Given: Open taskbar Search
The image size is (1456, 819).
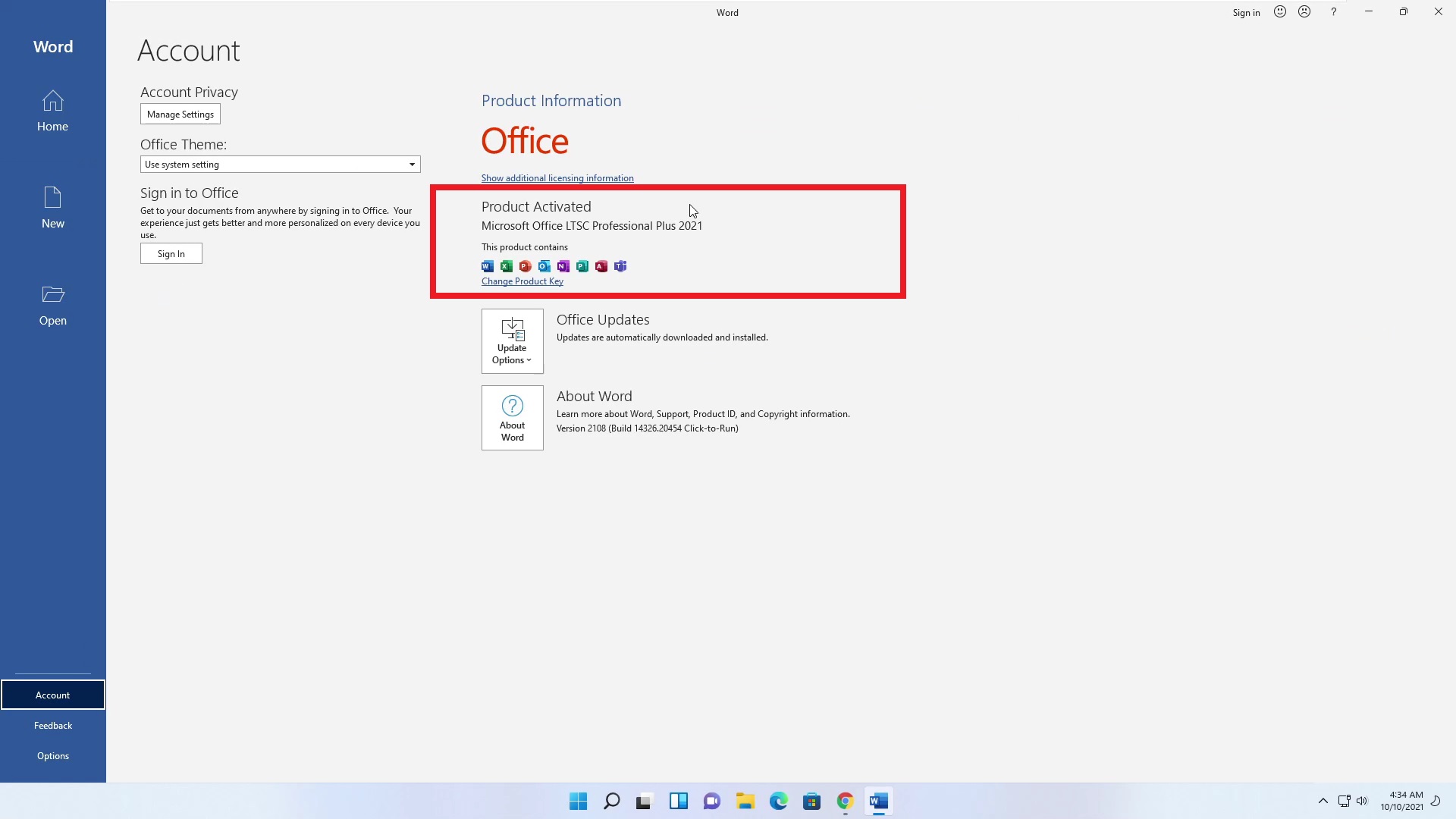Looking at the screenshot, I should (x=611, y=802).
